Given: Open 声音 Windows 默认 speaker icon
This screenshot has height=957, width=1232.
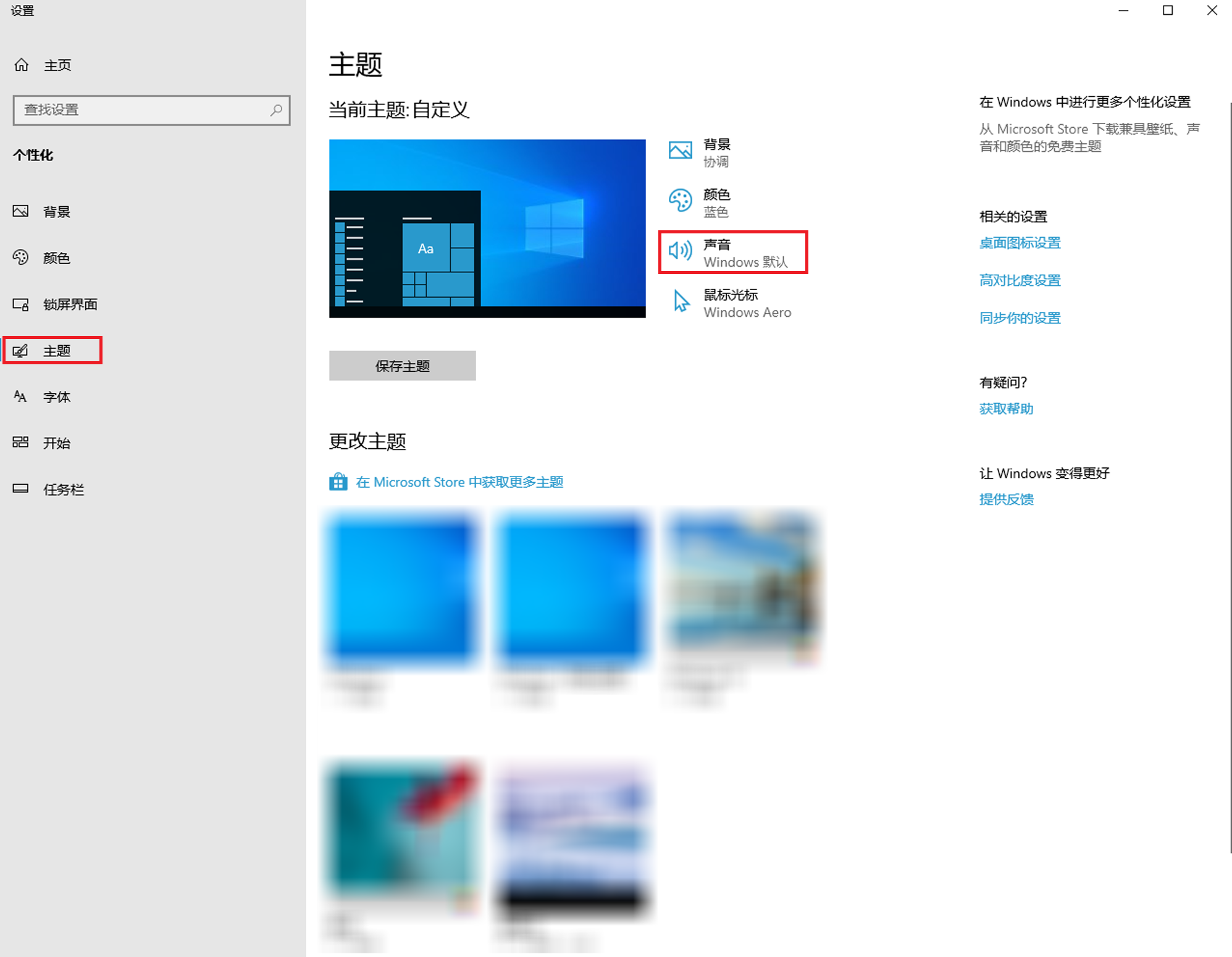Looking at the screenshot, I should pyautogui.click(x=681, y=251).
